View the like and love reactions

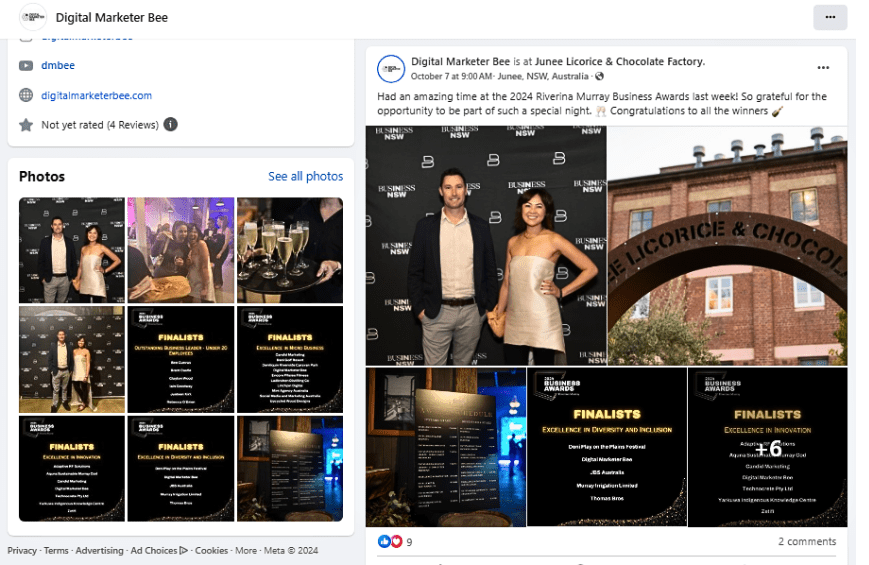(390, 541)
